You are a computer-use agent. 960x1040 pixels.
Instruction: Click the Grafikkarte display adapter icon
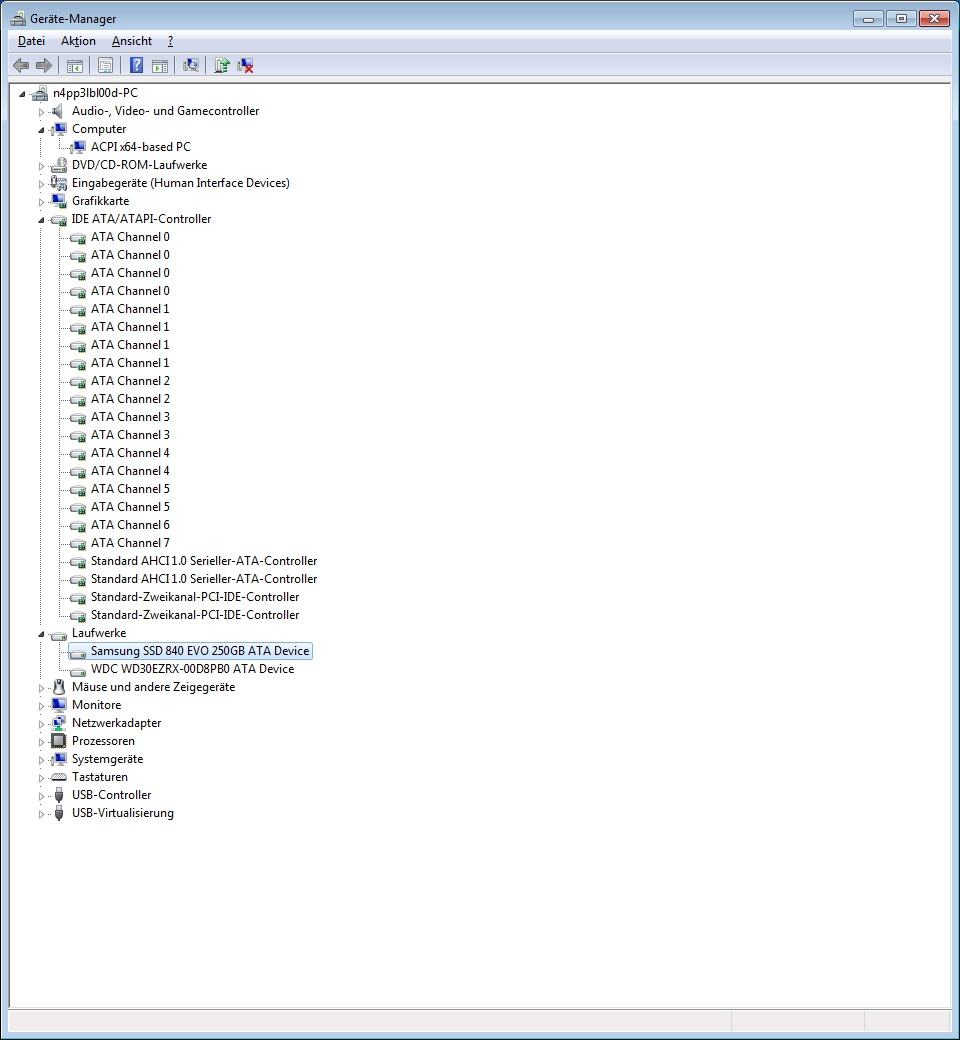[x=58, y=200]
